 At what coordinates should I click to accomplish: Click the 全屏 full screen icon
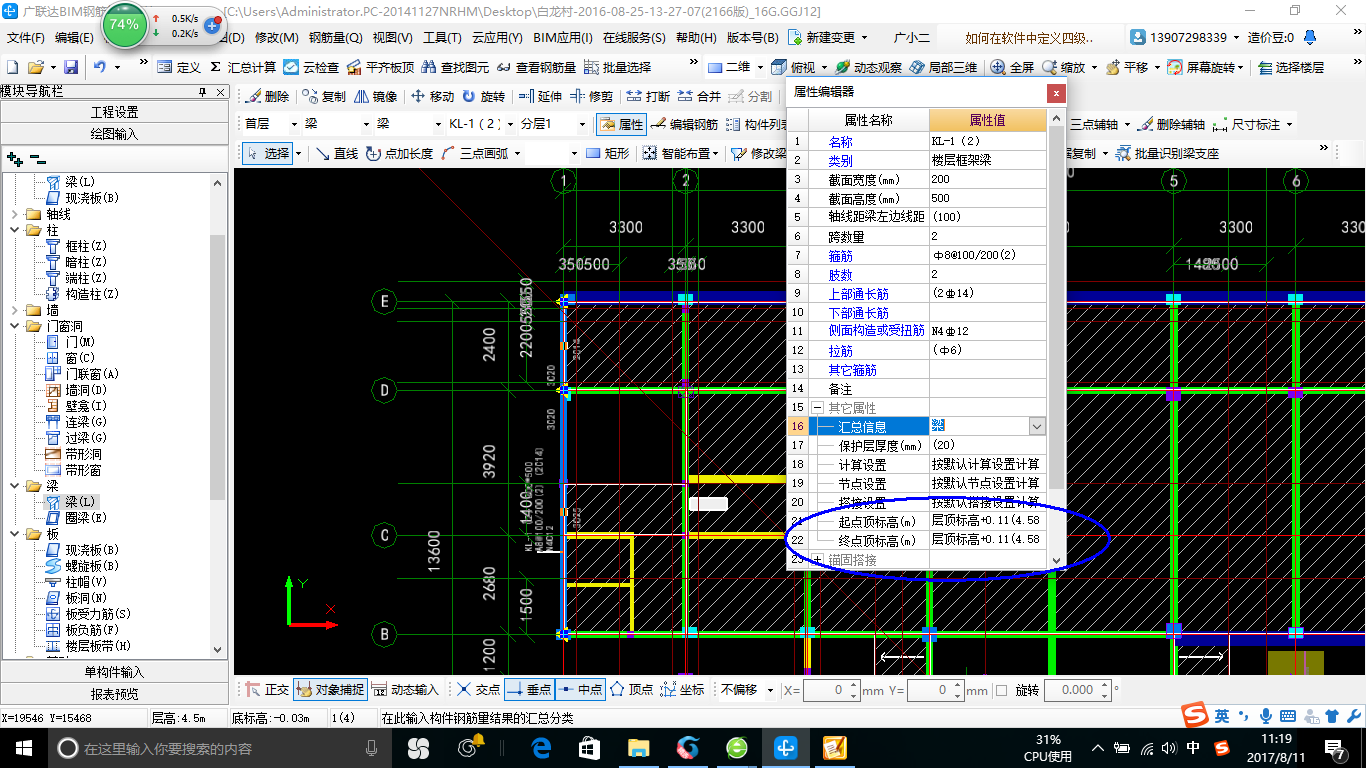[x=1012, y=67]
